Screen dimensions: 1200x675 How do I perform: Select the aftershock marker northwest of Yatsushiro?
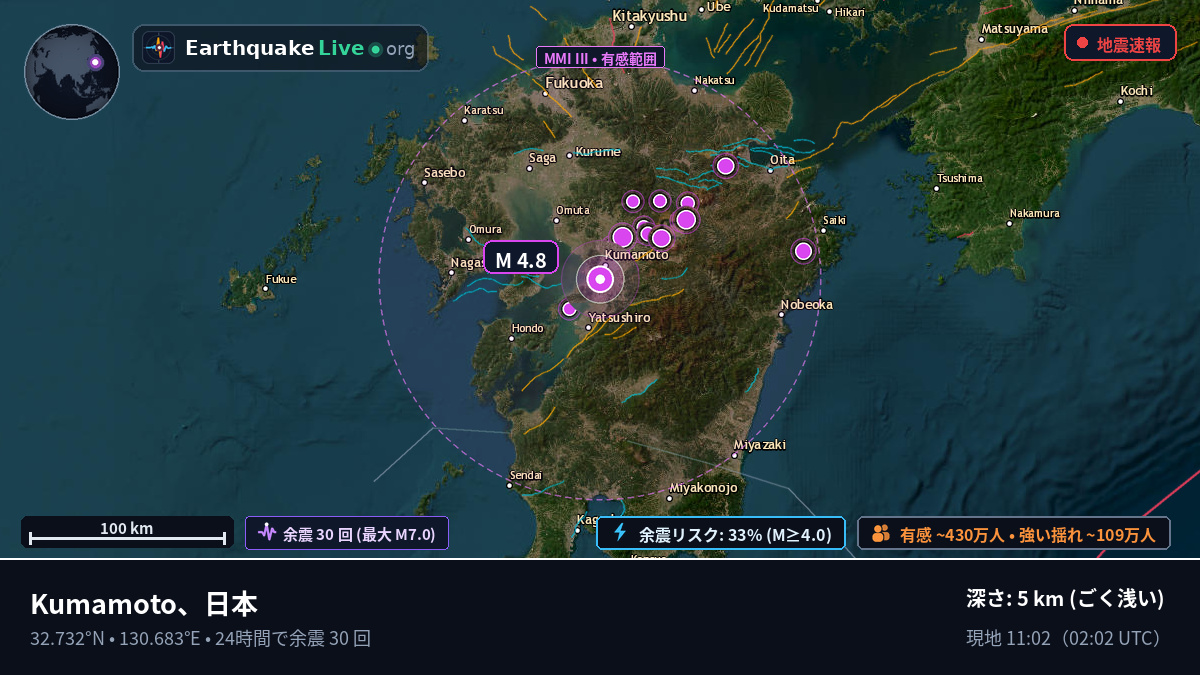[x=569, y=309]
